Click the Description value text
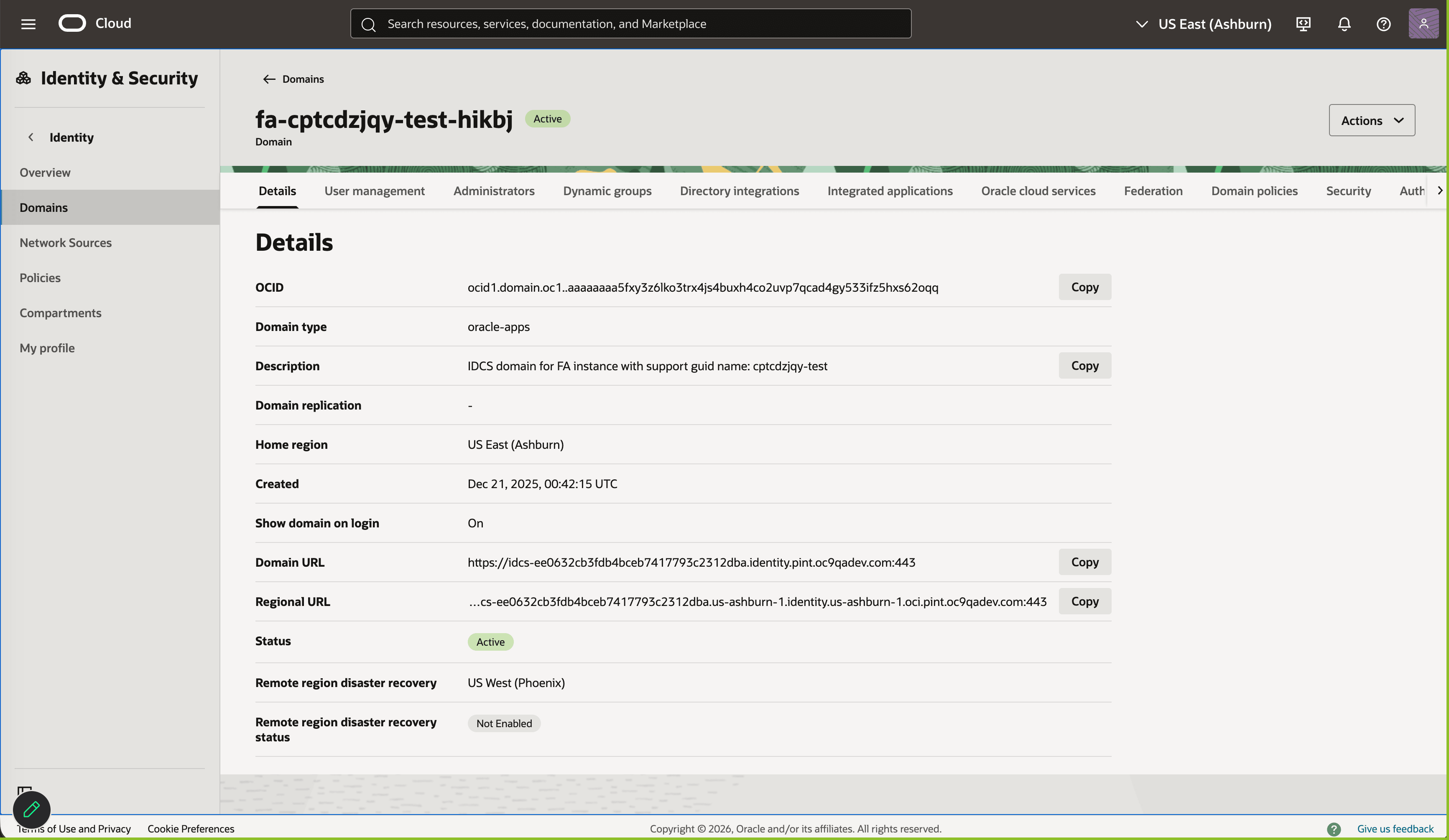The image size is (1449, 840). [648, 366]
